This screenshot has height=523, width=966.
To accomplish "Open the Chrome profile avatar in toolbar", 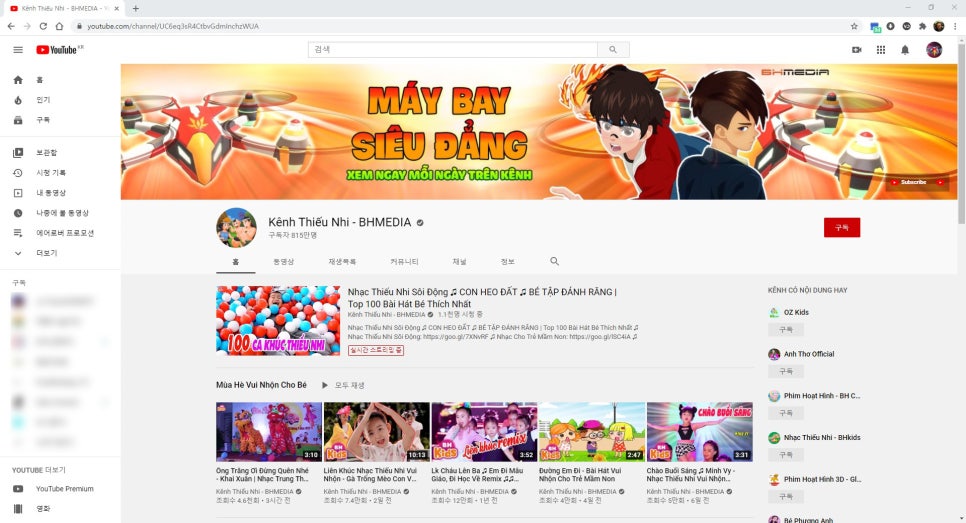I will pos(938,26).
